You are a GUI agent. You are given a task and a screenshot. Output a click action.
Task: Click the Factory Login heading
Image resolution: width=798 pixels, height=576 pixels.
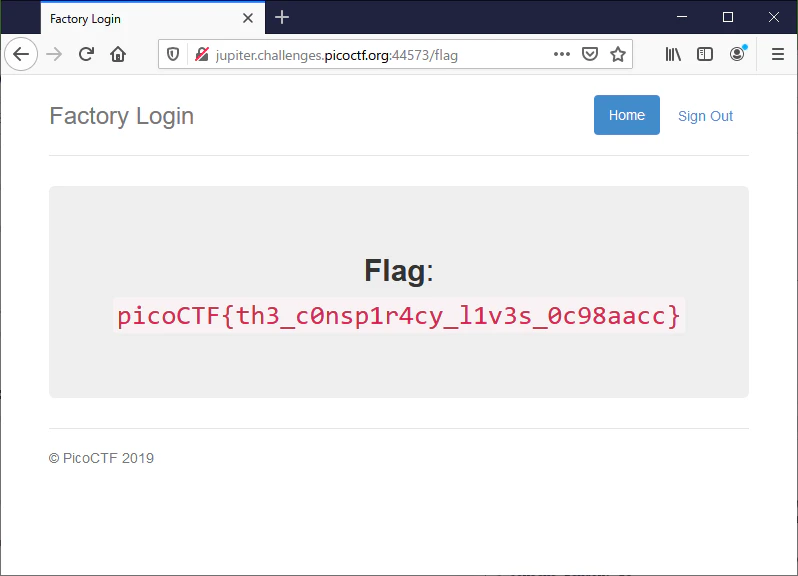point(122,116)
